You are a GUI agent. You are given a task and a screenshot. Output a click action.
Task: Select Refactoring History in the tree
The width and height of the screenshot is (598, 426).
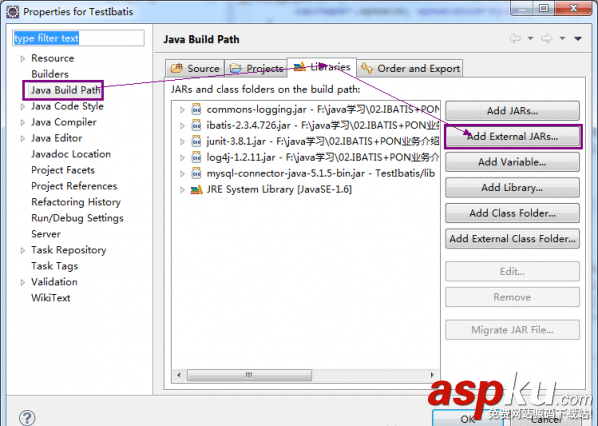pyautogui.click(x=76, y=202)
